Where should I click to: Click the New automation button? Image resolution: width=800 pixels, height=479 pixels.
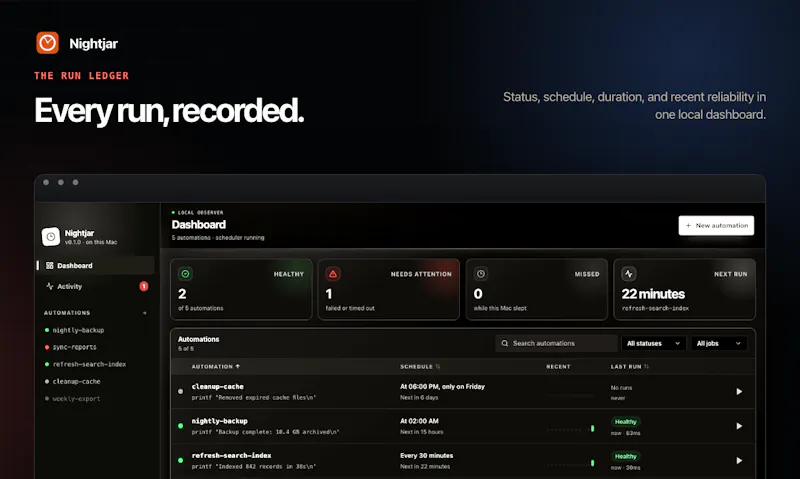(x=716, y=225)
